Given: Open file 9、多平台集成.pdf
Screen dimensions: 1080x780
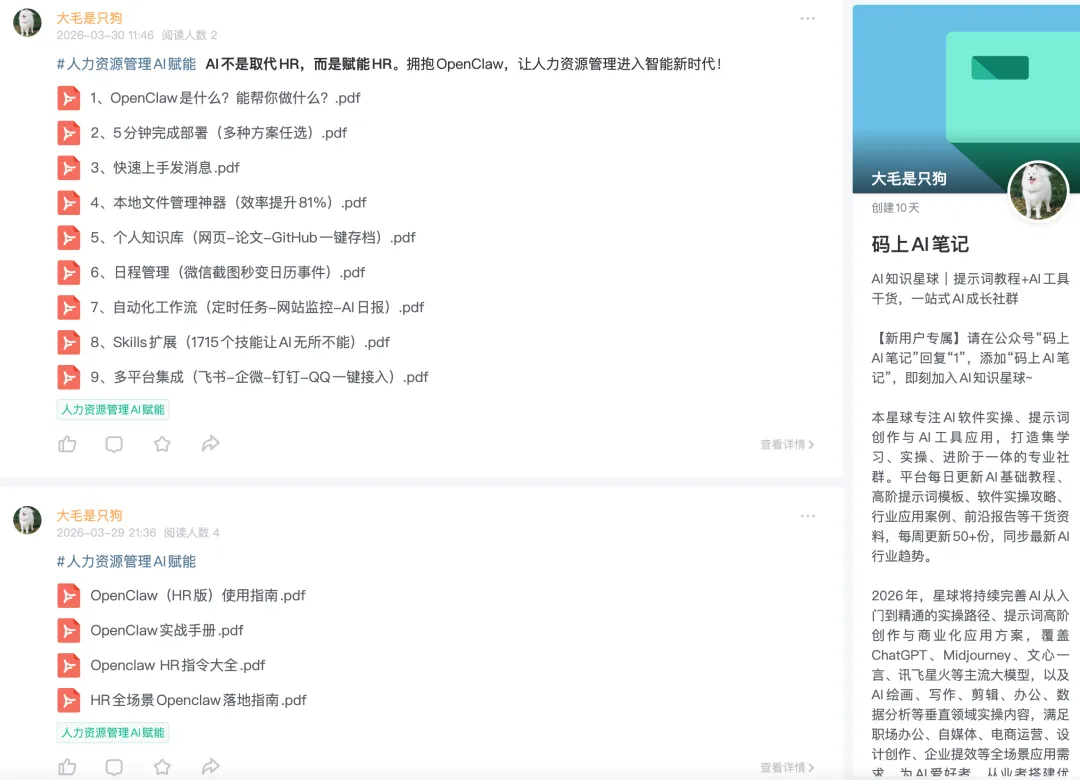Looking at the screenshot, I should click(x=259, y=378).
